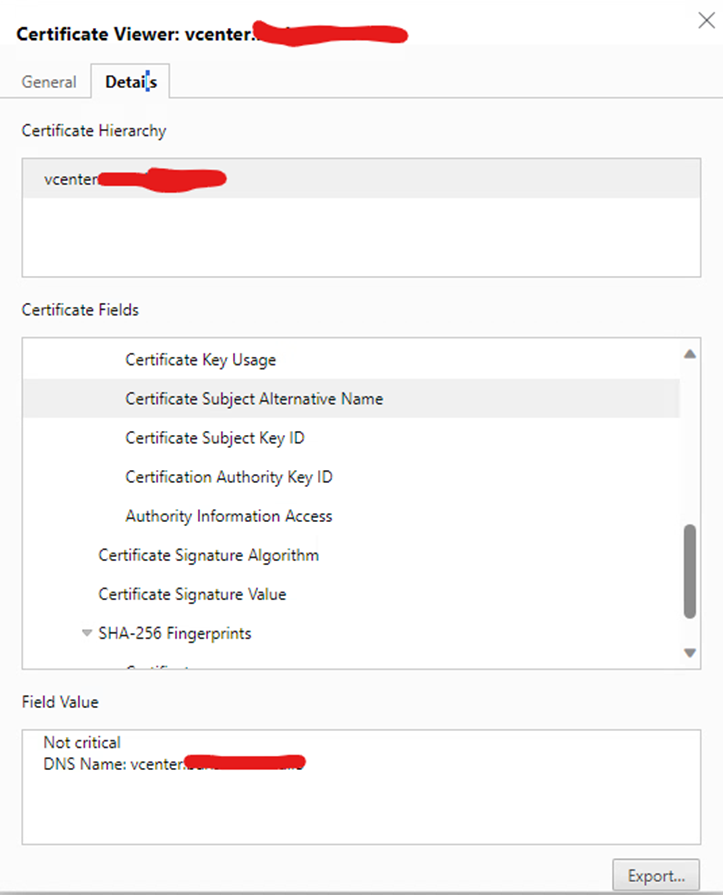Select Certificate Subject Alternative Name field
The height and width of the screenshot is (895, 723).
tap(254, 399)
